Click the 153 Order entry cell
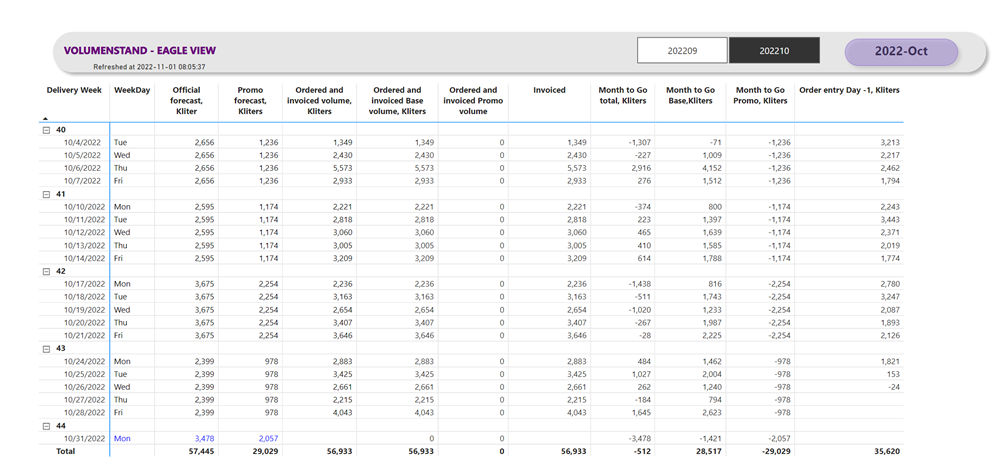 pos(893,375)
